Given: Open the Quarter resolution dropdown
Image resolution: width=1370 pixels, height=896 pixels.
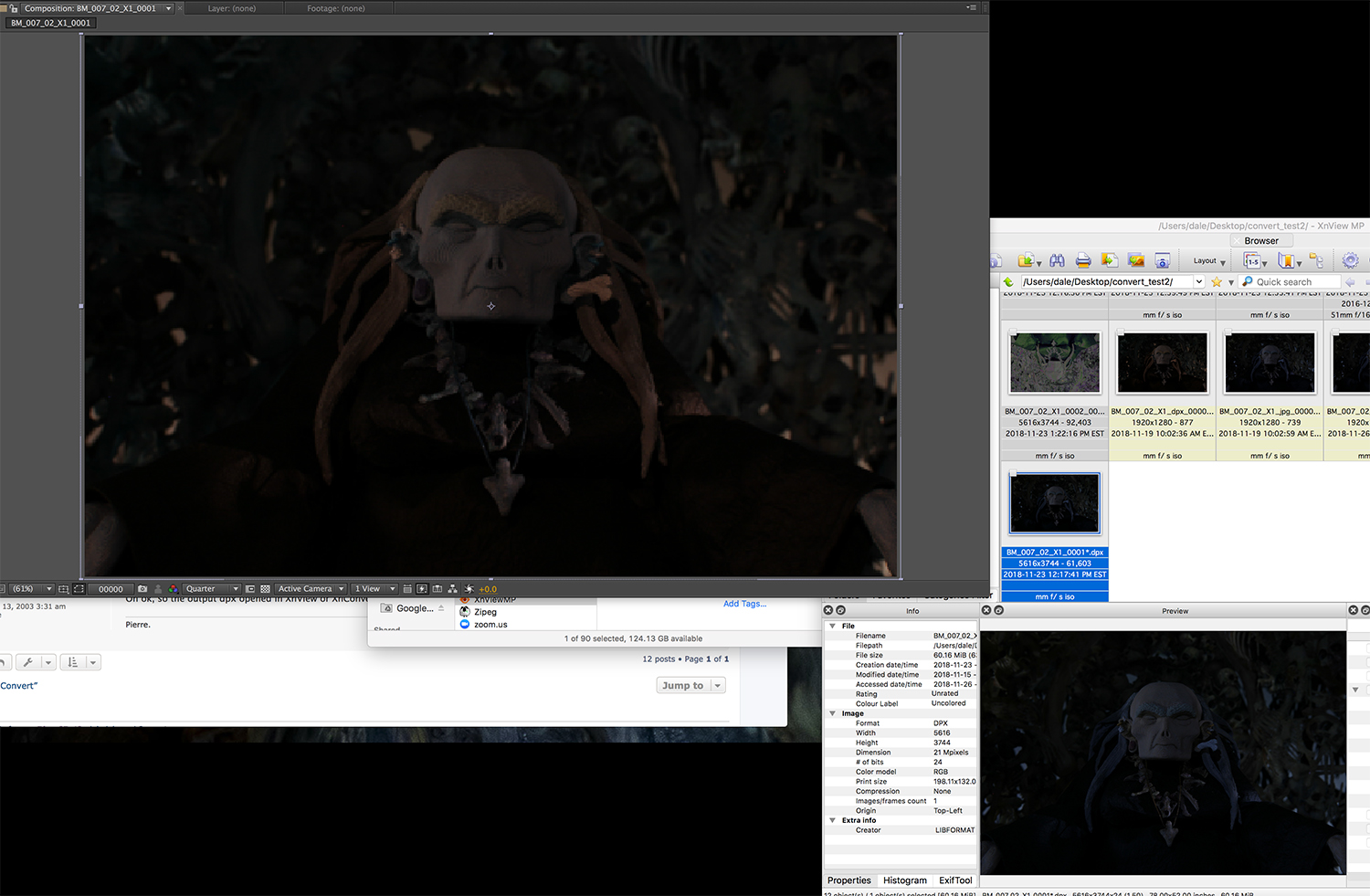Looking at the screenshot, I should (211, 589).
